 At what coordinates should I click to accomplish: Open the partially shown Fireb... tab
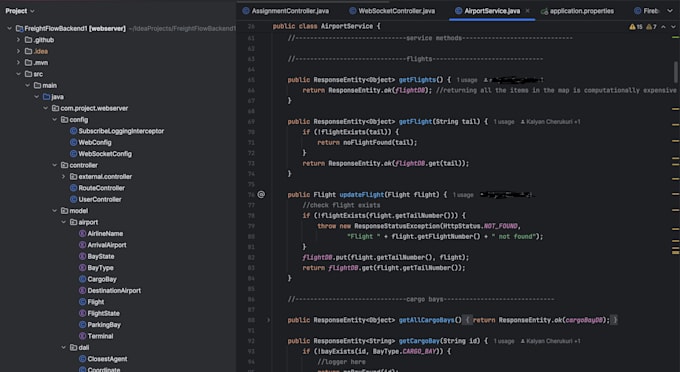coord(647,11)
